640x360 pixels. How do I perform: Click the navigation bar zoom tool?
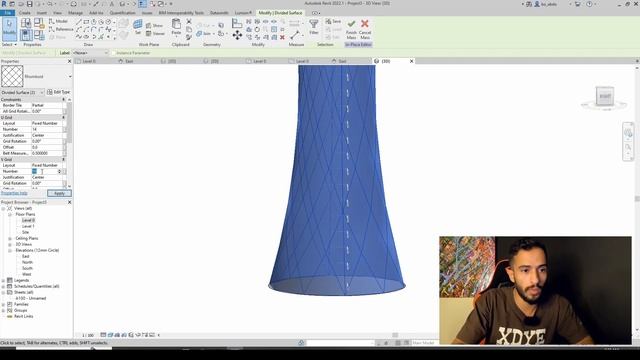[628, 147]
